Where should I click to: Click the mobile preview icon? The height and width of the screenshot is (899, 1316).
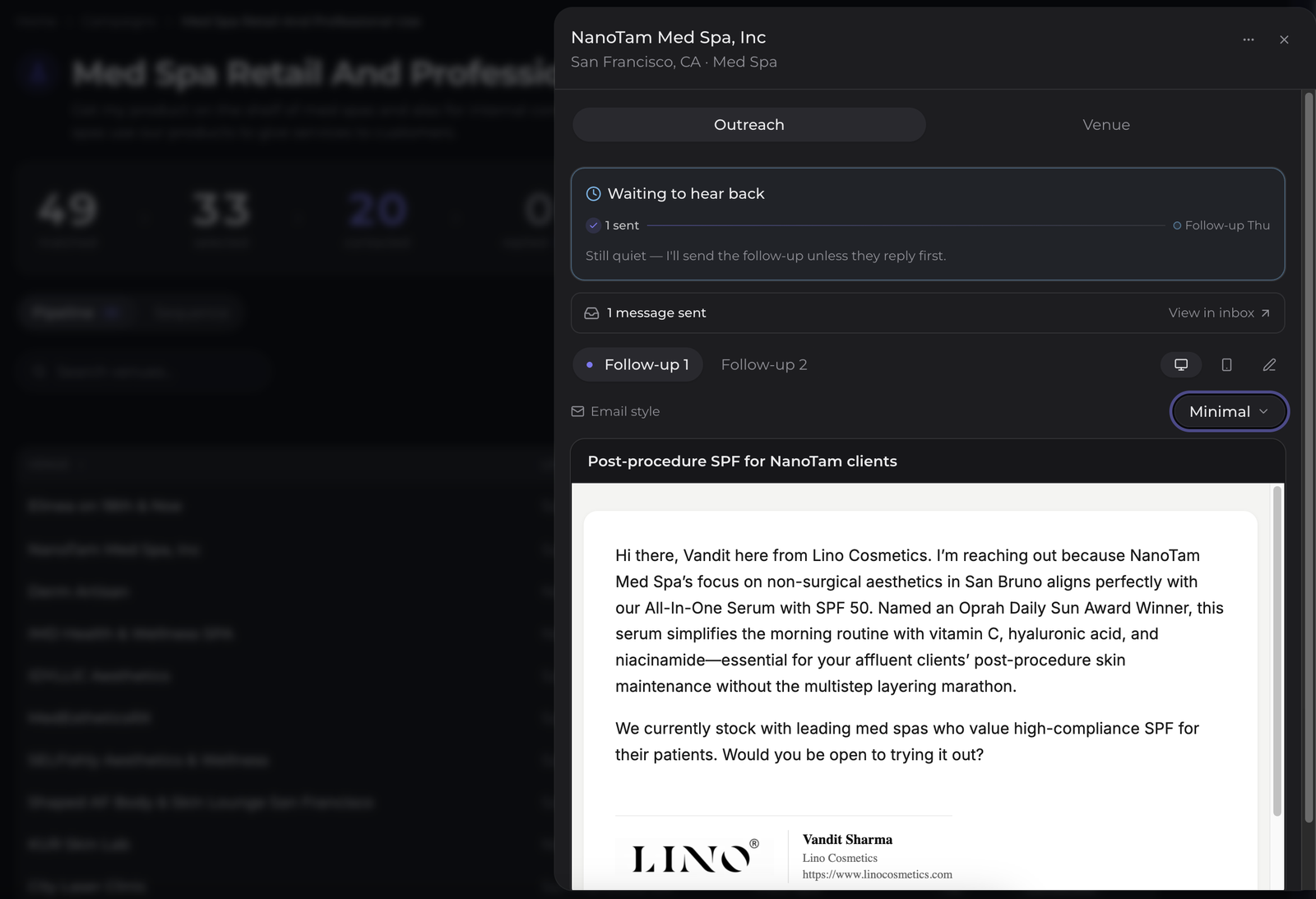click(x=1226, y=364)
